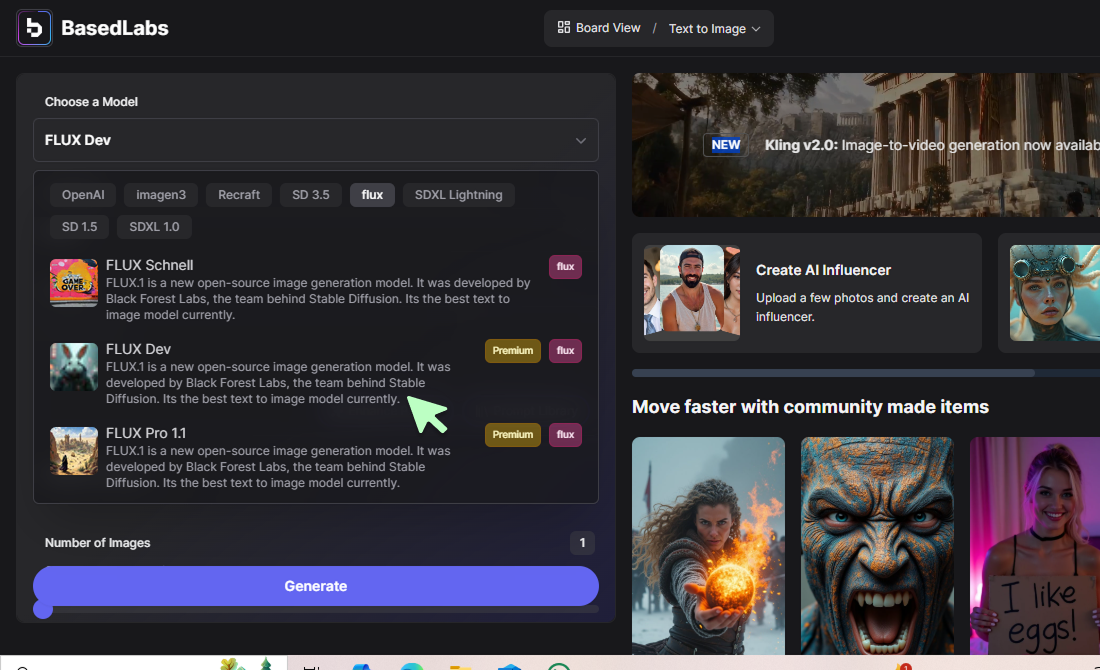Click the Premium badge on FLUX Pro 1.1
This screenshot has height=670, width=1100.
point(513,435)
